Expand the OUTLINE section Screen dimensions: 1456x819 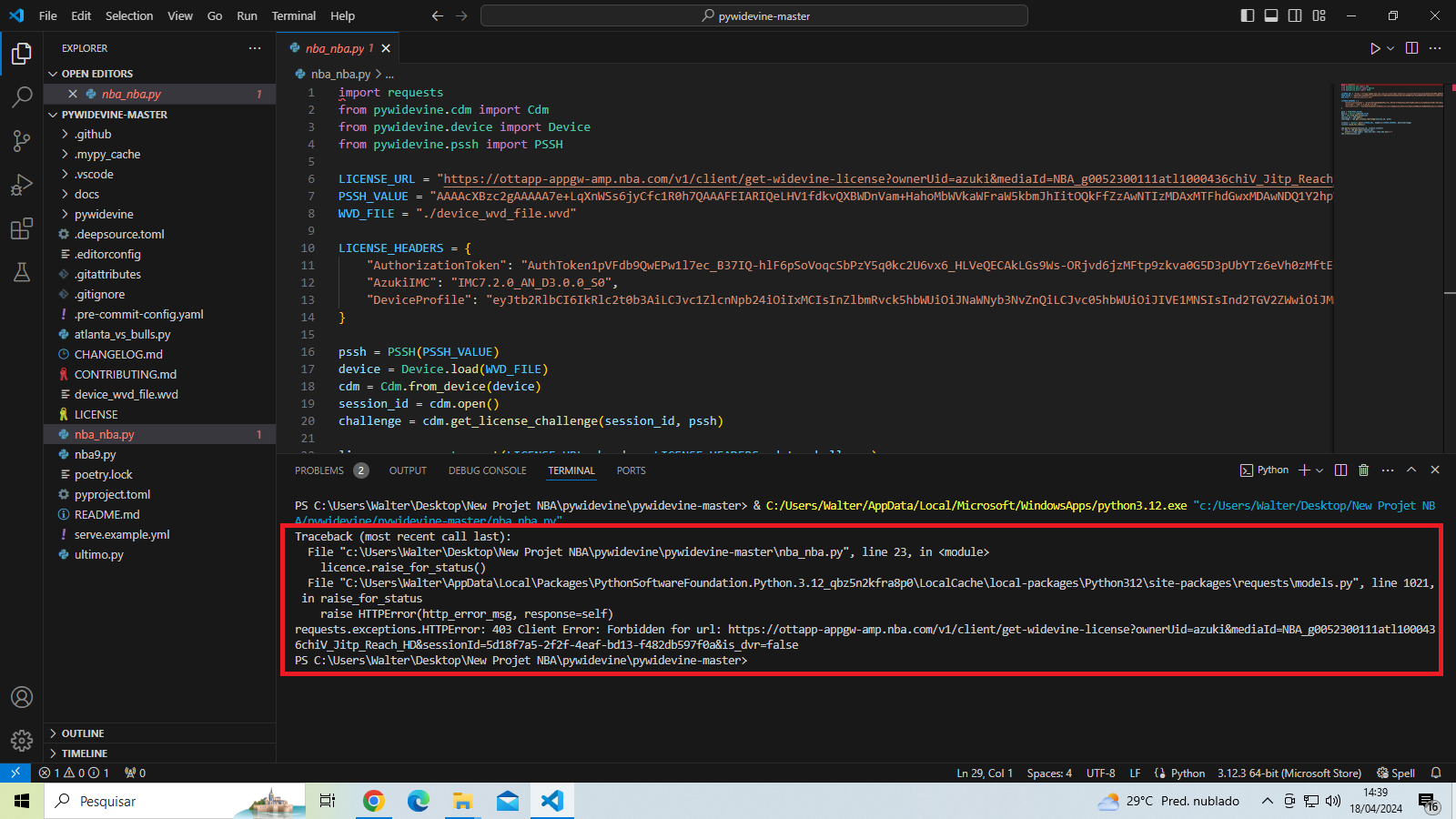click(x=83, y=733)
